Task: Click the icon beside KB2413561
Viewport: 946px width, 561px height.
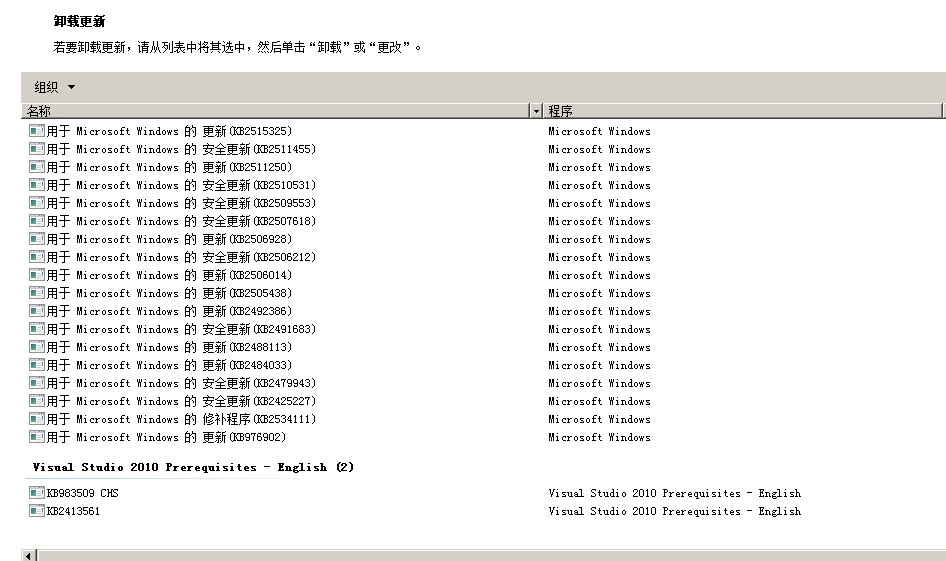Action: pyautogui.click(x=37, y=511)
